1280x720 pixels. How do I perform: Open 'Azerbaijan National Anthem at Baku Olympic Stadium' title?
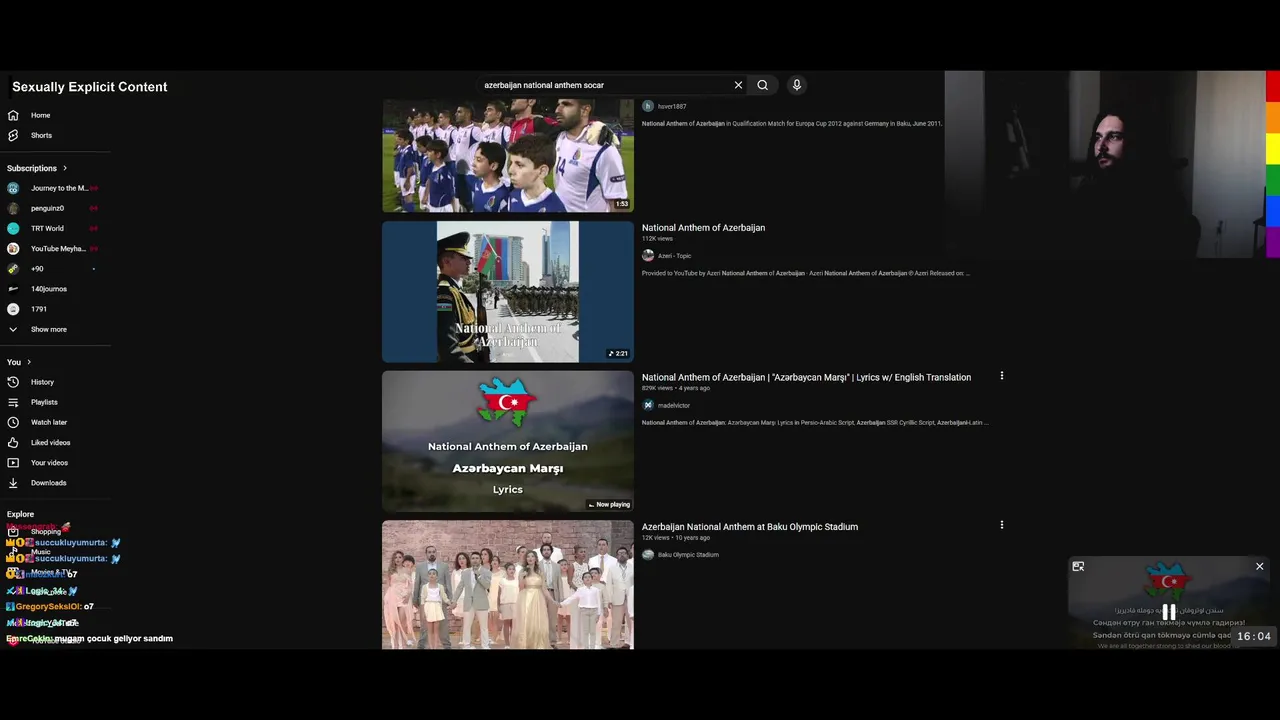coord(750,527)
